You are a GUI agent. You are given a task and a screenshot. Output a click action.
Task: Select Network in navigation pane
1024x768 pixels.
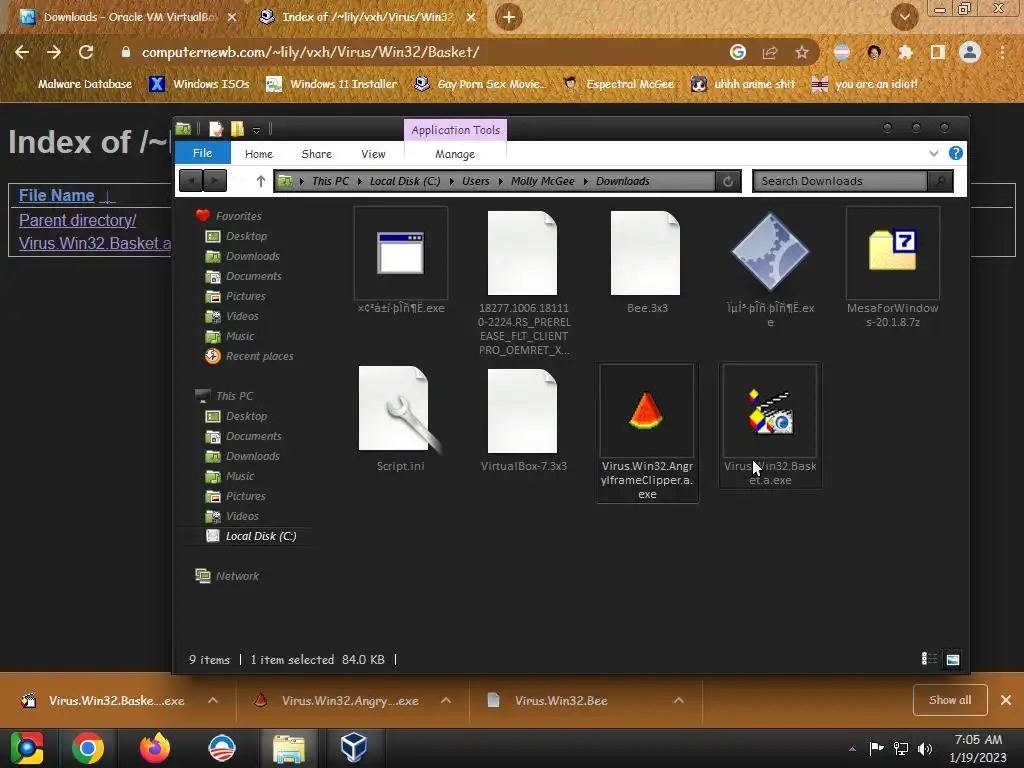pos(227,576)
